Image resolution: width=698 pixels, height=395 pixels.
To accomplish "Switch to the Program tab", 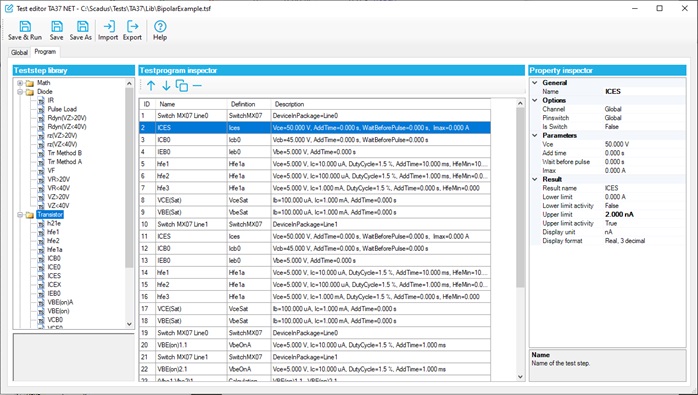I will click(45, 52).
